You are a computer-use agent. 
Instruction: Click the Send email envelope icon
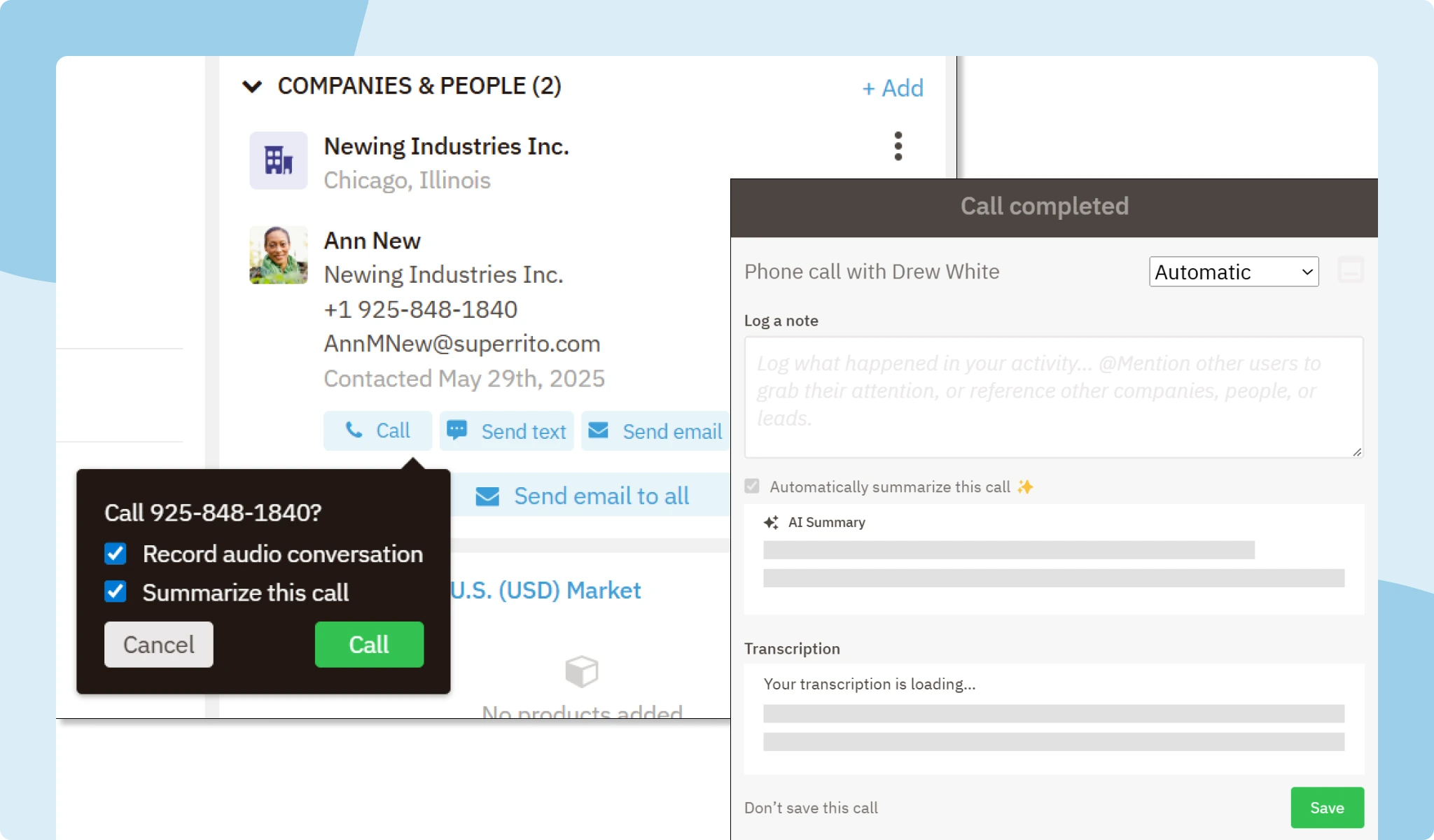[599, 430]
